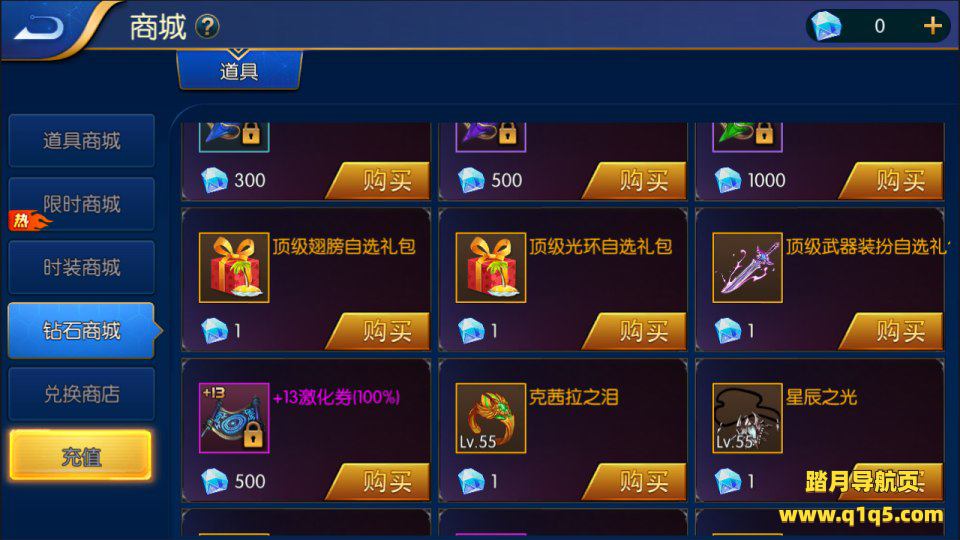Select the 钻石商城 section
Screen dimensions: 960x540
coord(81,331)
